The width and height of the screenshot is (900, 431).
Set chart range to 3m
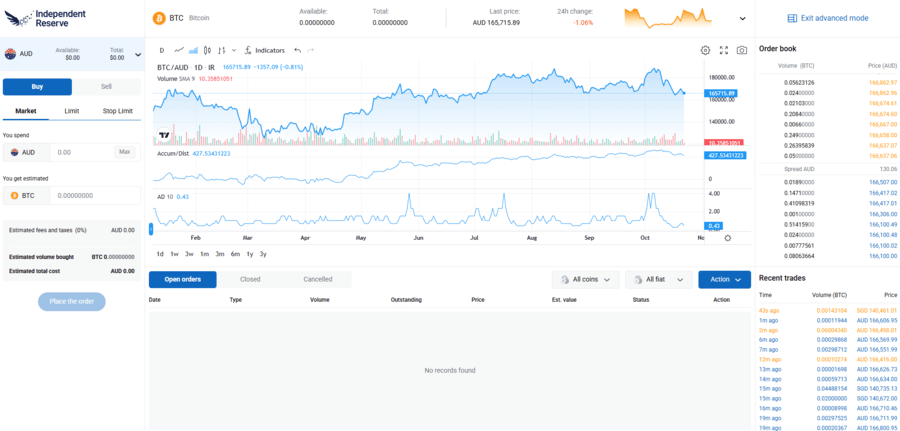point(220,254)
